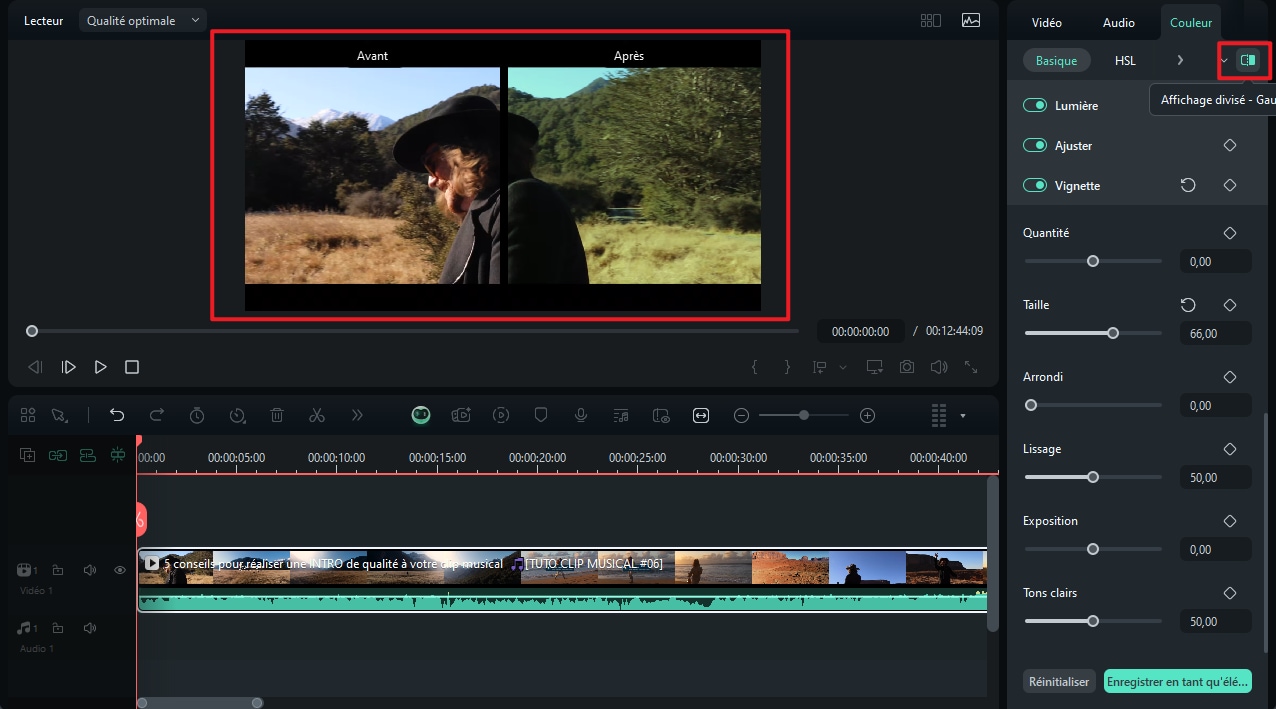1276x709 pixels.
Task: Open the speed stopwatch tool
Action: (197, 415)
